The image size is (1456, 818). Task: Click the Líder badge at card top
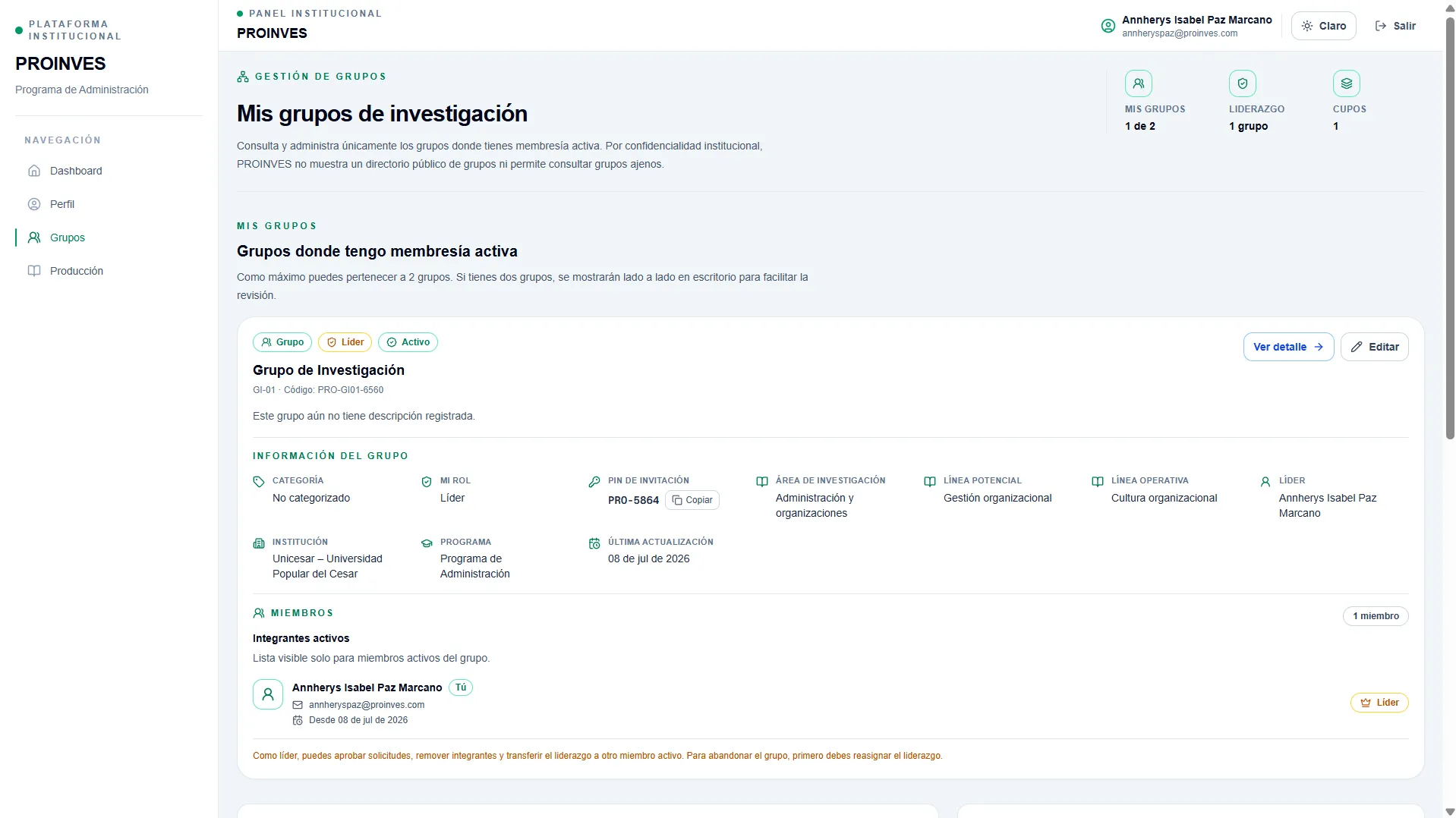[x=345, y=342]
